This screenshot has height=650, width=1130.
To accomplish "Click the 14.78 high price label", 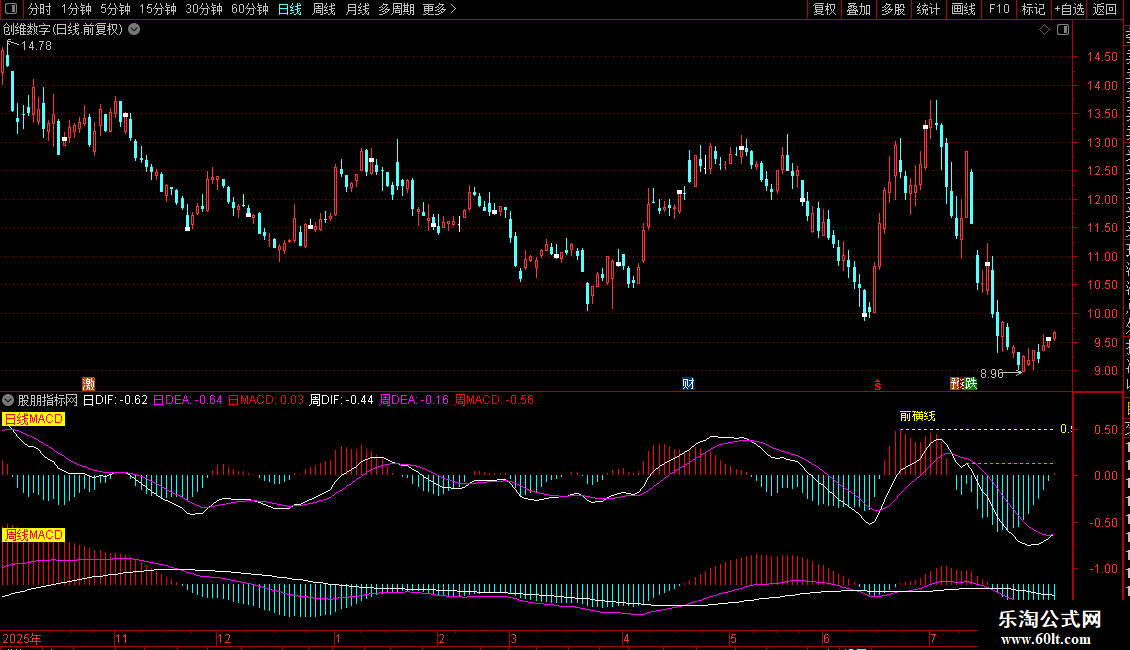I will pos(36,45).
